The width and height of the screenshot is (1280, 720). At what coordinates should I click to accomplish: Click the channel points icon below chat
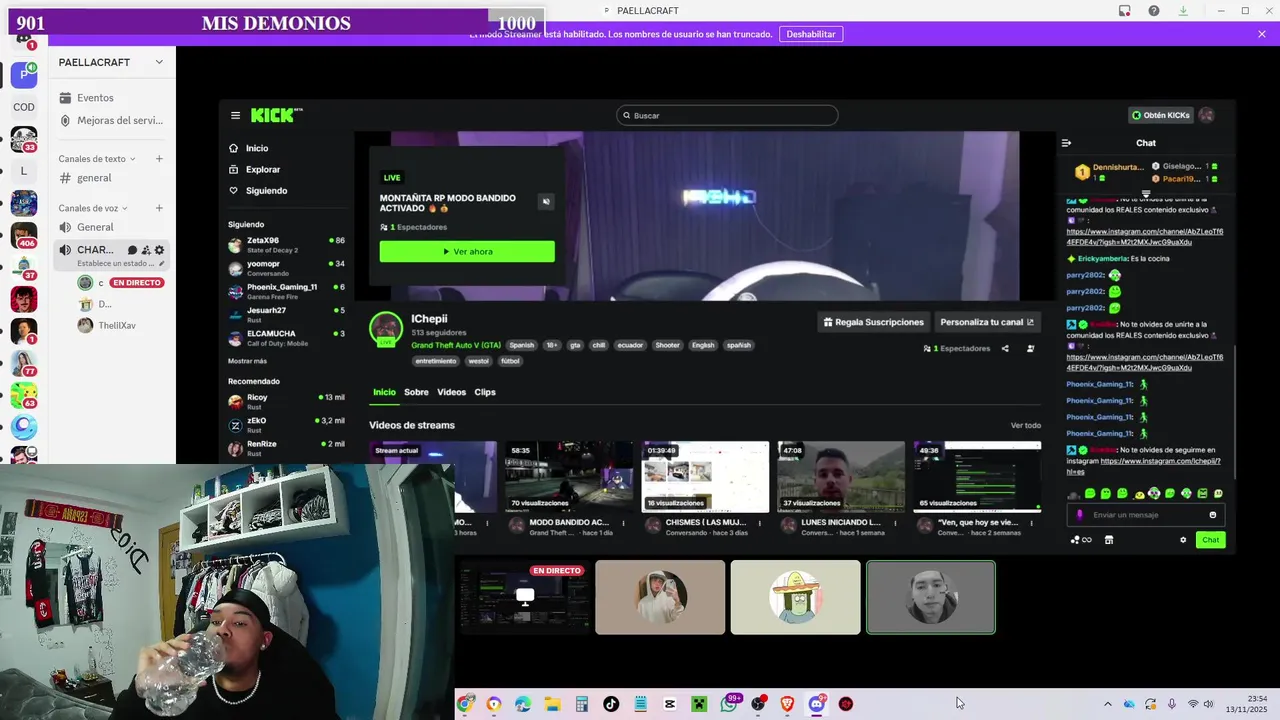point(1081,540)
